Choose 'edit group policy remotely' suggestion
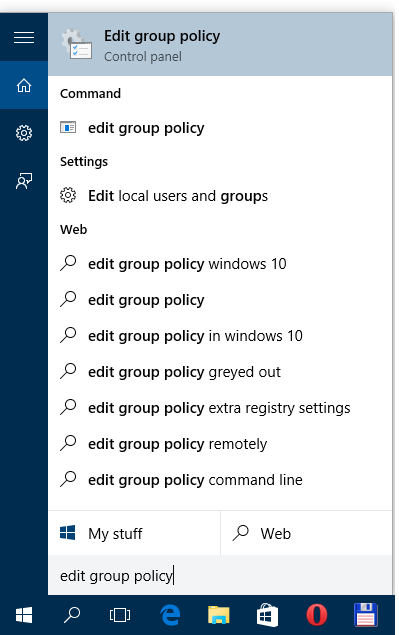The width and height of the screenshot is (399, 635). [220, 444]
